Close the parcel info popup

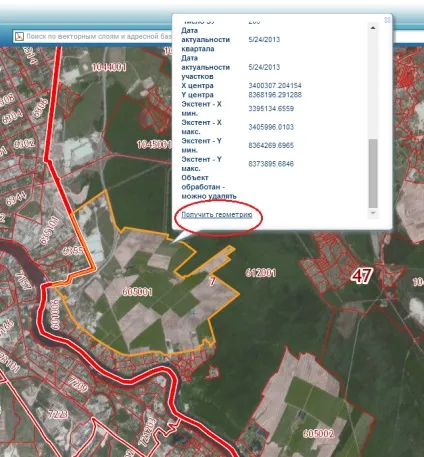[387, 20]
